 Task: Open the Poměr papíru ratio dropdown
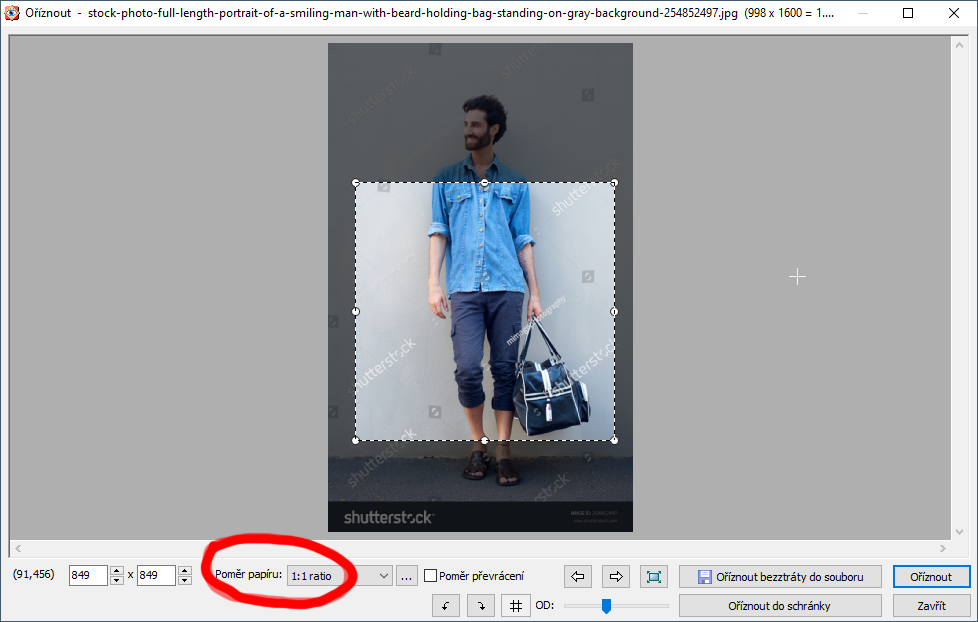click(x=339, y=576)
